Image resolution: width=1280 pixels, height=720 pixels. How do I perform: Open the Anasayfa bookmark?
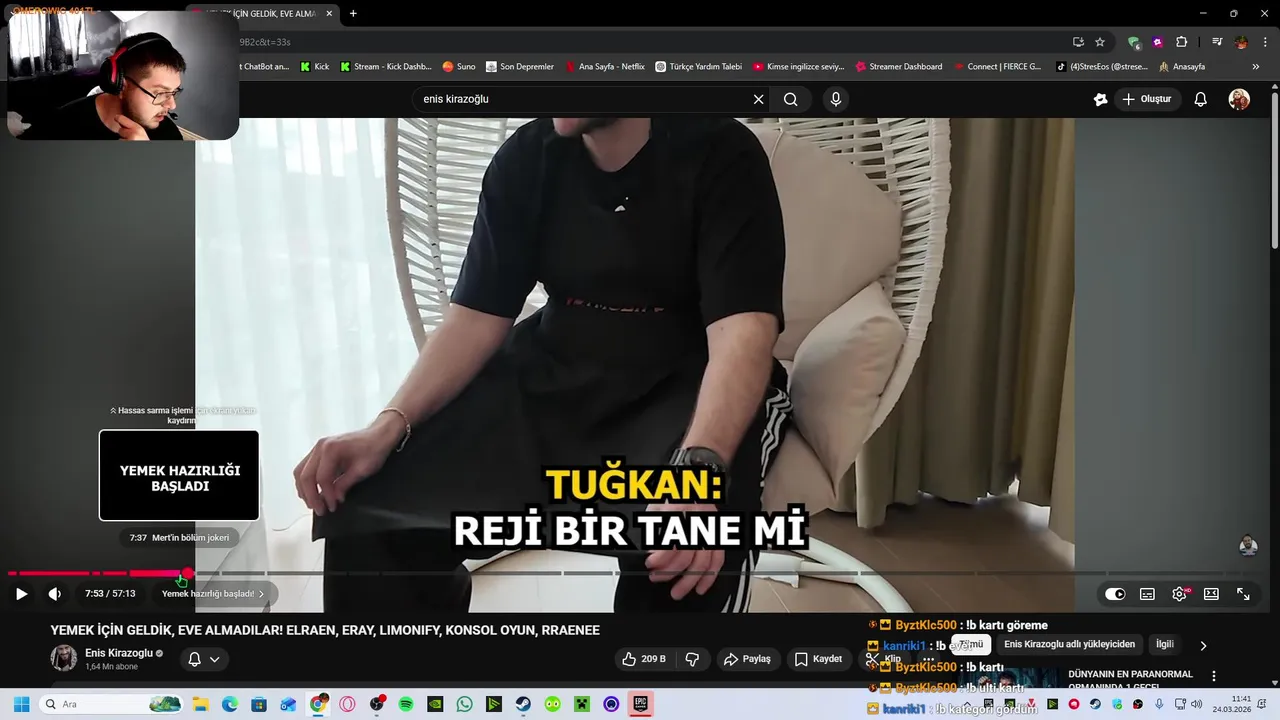[1182, 67]
